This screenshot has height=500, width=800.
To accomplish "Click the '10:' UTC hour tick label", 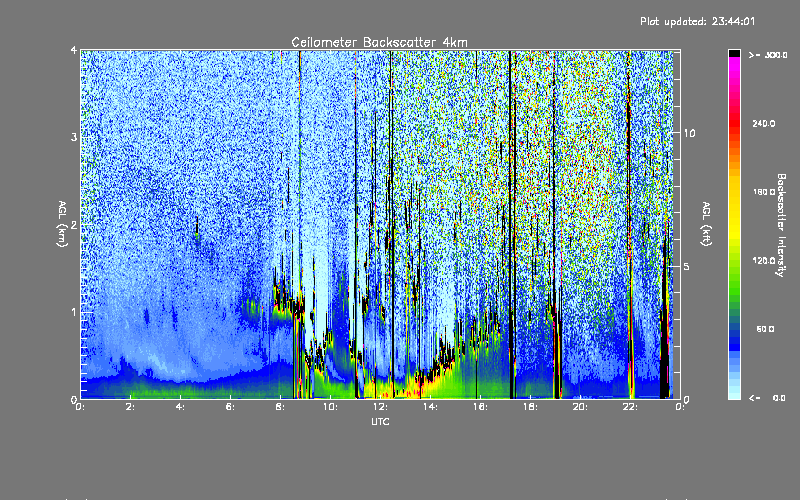I will point(330,407).
